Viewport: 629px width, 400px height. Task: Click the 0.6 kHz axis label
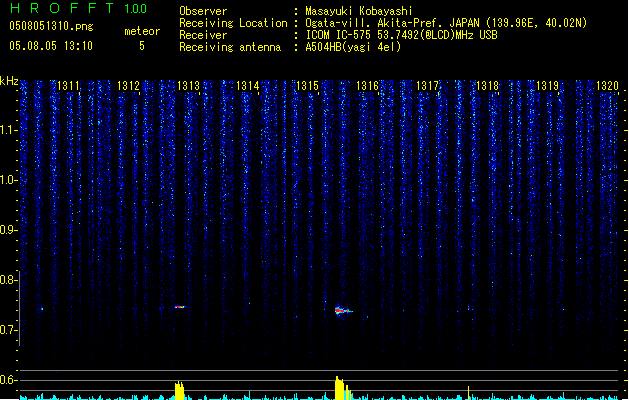8,380
